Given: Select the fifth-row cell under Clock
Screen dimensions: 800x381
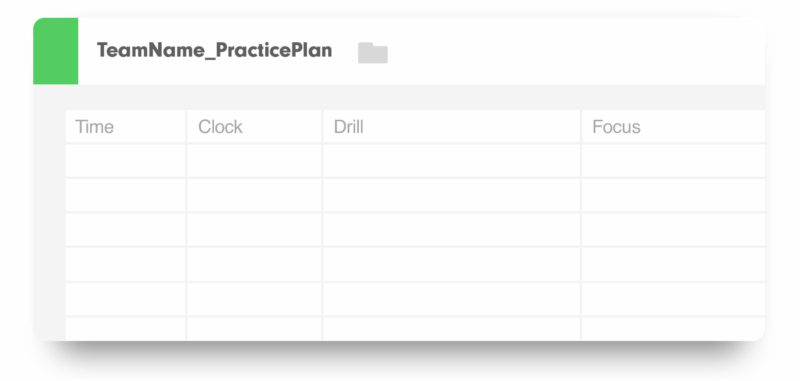Looking at the screenshot, I should [x=254, y=299].
